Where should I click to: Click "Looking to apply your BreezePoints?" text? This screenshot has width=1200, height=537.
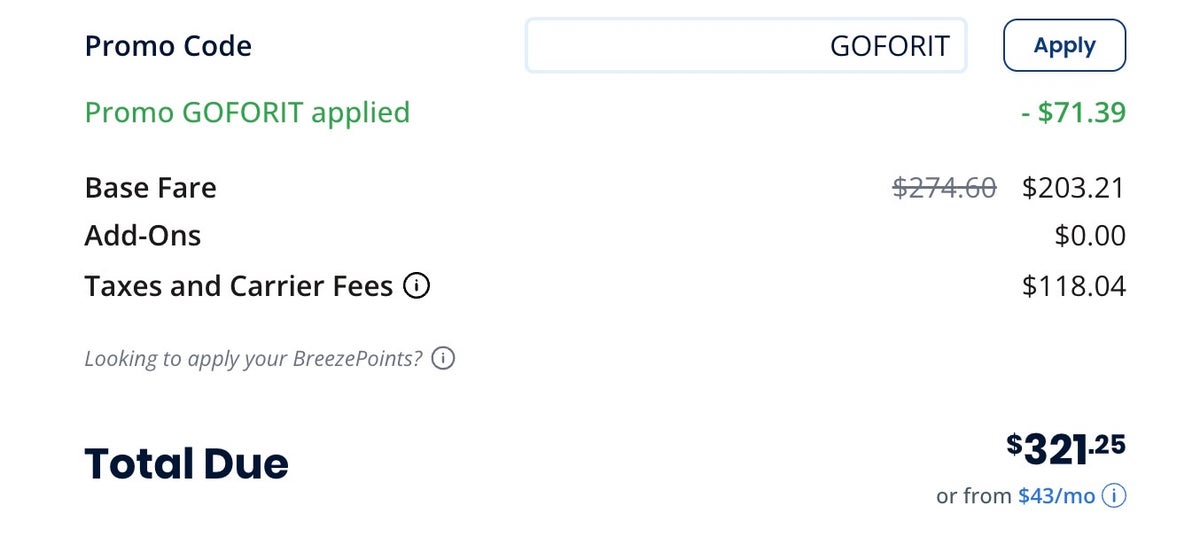[254, 358]
